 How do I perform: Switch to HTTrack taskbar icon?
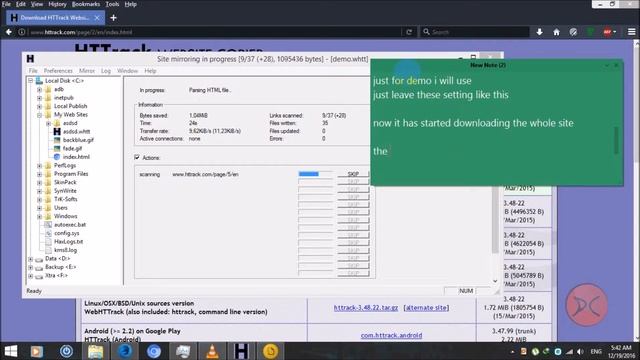241,351
